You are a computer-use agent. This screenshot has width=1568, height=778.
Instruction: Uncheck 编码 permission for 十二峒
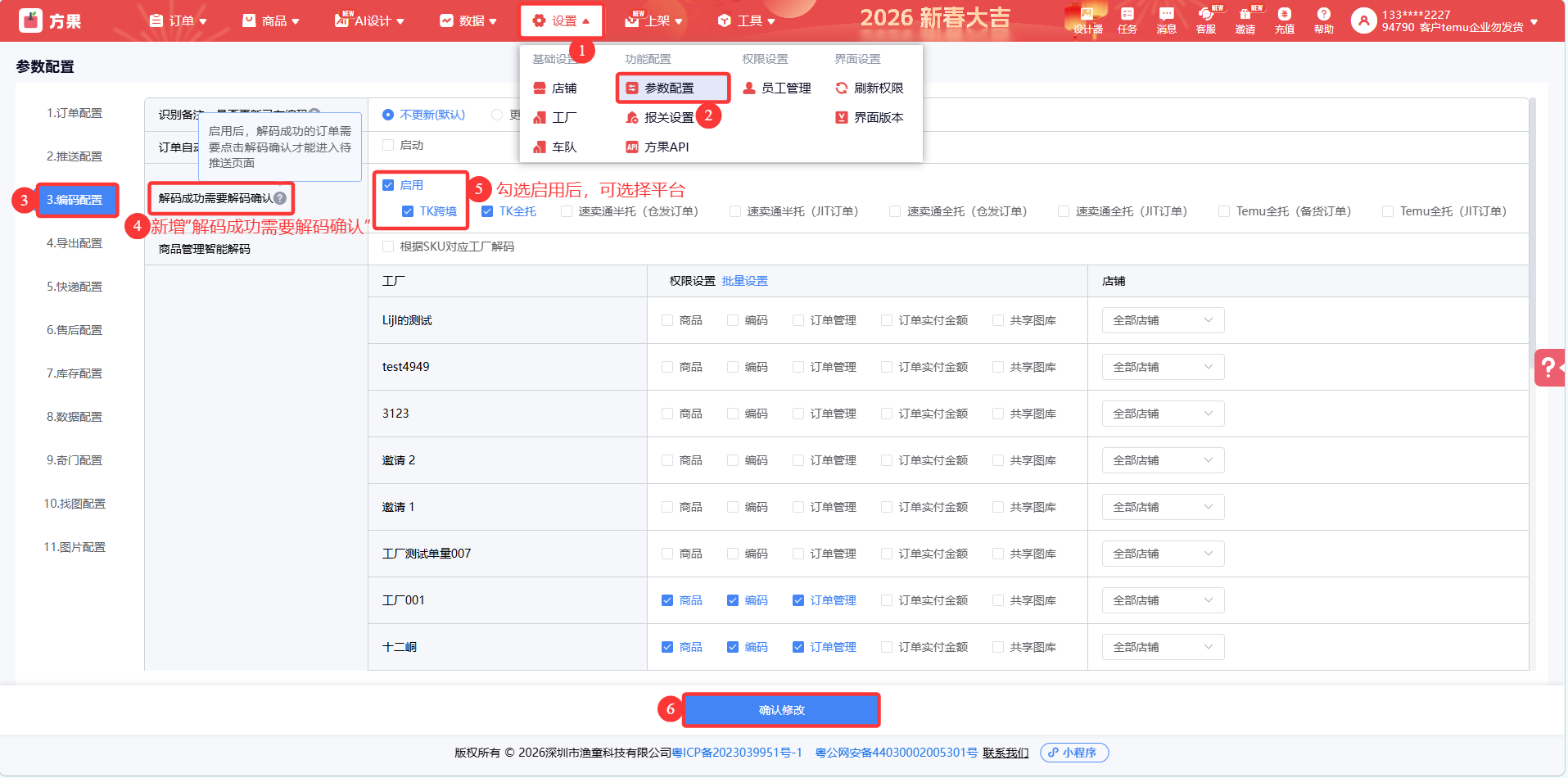click(x=733, y=647)
